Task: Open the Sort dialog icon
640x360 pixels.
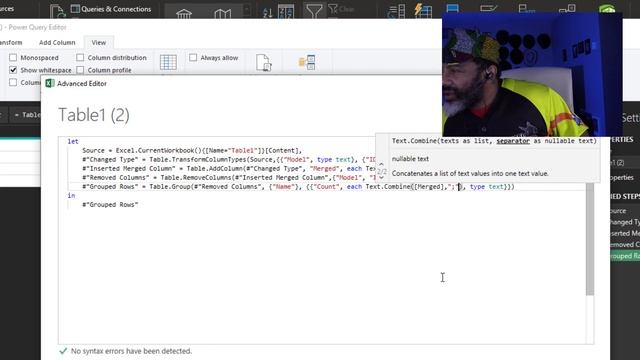Action: click(286, 11)
